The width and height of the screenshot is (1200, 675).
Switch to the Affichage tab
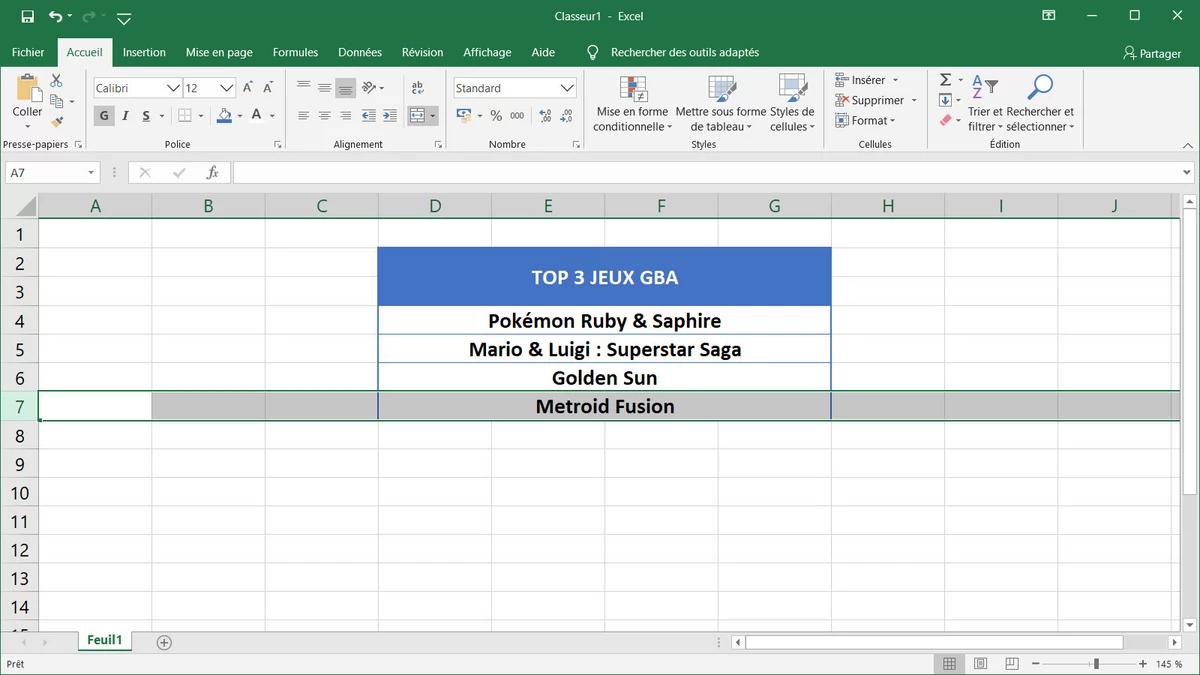[487, 52]
